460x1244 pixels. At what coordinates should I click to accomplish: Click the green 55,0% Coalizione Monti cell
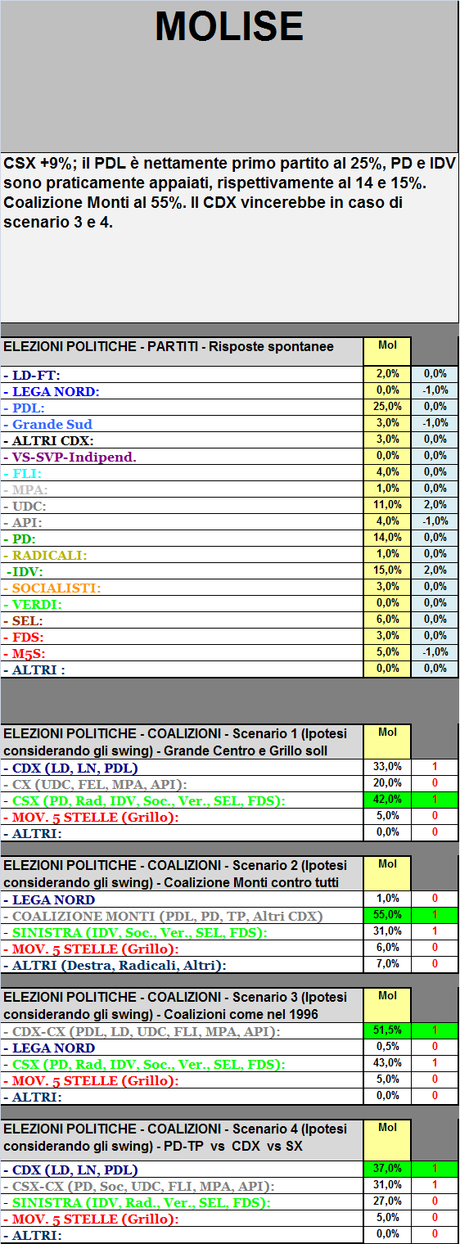(387, 915)
